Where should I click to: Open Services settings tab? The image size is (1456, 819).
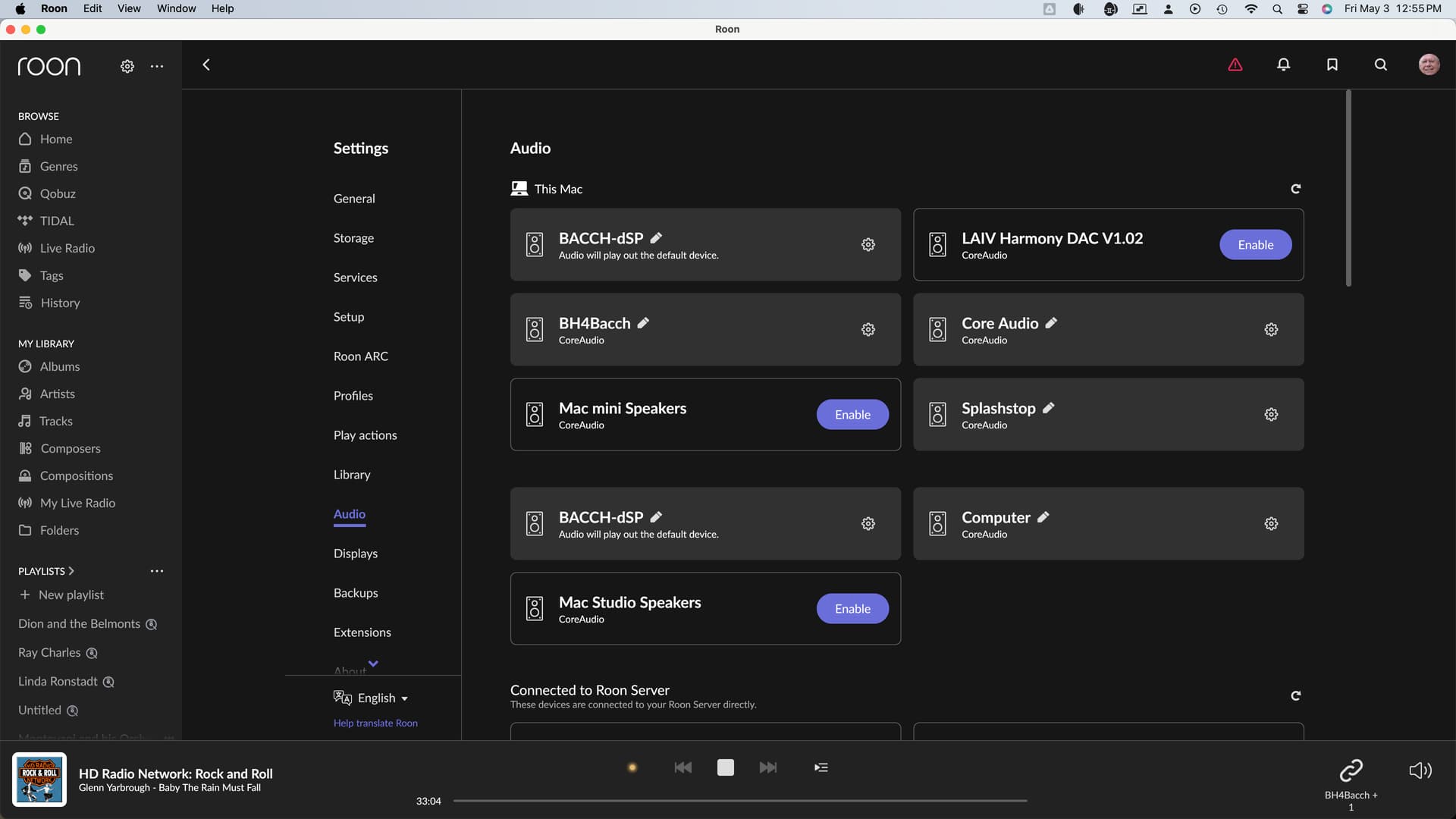tap(356, 278)
